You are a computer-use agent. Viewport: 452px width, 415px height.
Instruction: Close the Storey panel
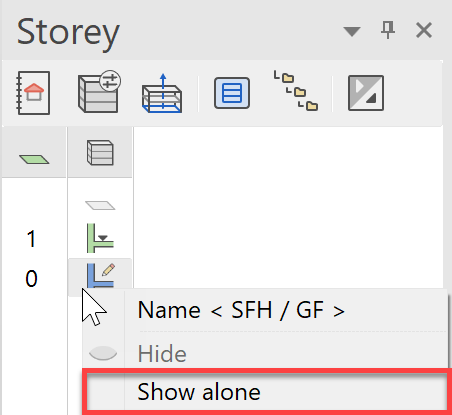(424, 30)
